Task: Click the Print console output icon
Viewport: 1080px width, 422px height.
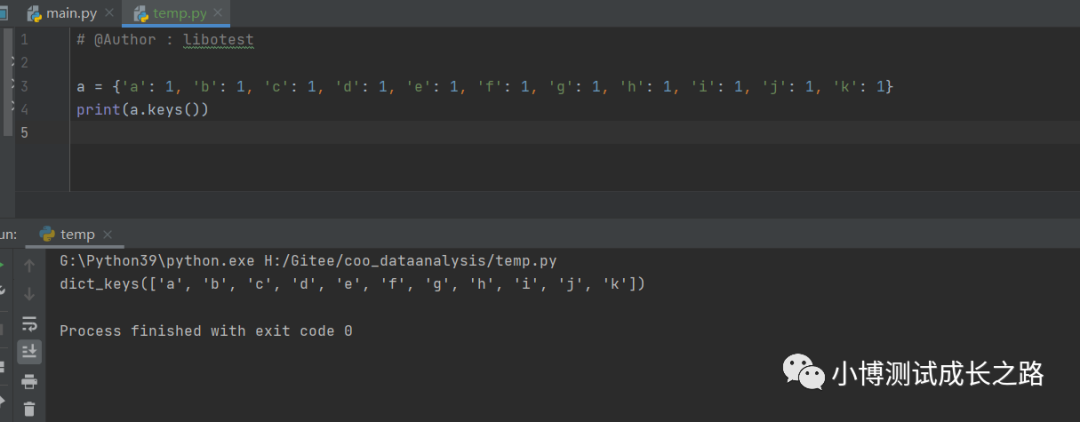Action: pyautogui.click(x=29, y=381)
